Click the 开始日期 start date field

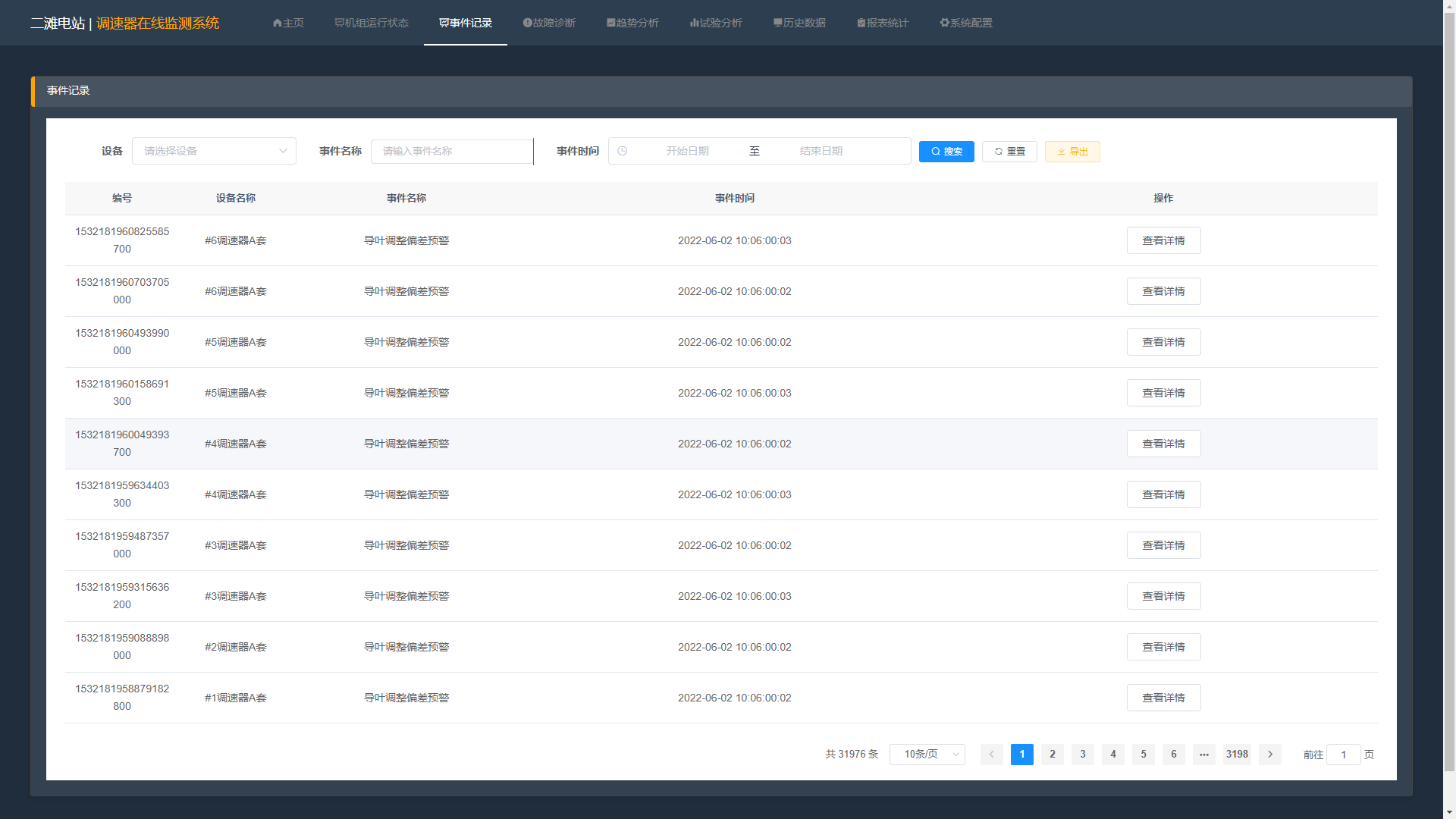click(x=687, y=151)
